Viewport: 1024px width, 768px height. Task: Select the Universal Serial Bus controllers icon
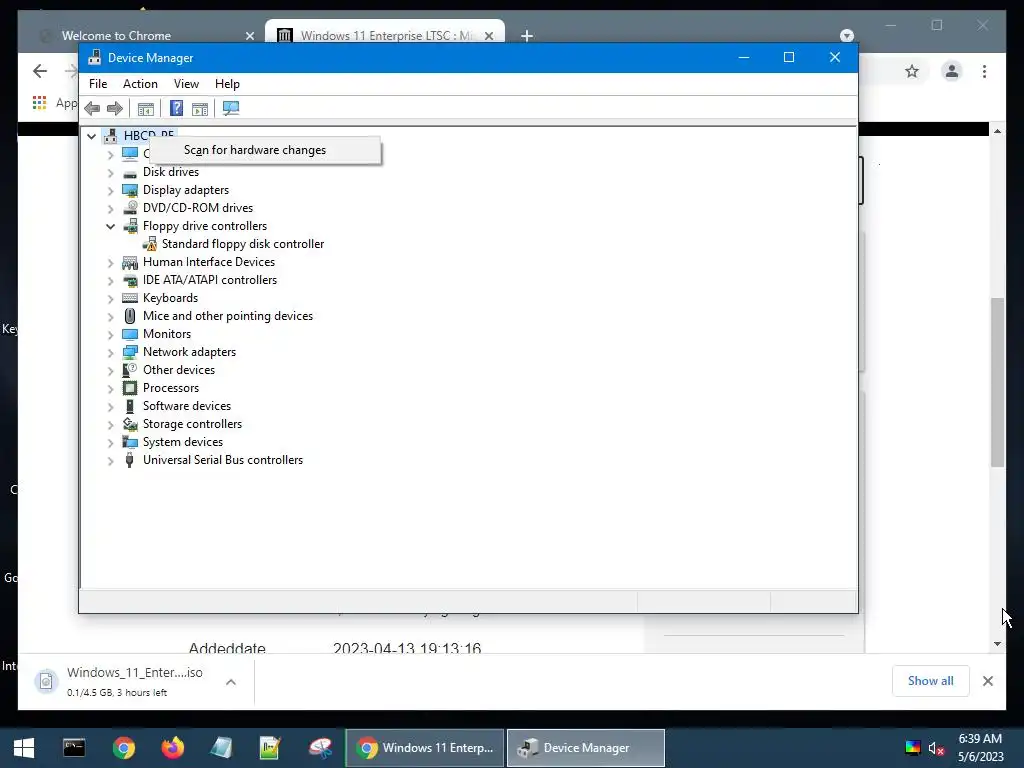(130, 460)
